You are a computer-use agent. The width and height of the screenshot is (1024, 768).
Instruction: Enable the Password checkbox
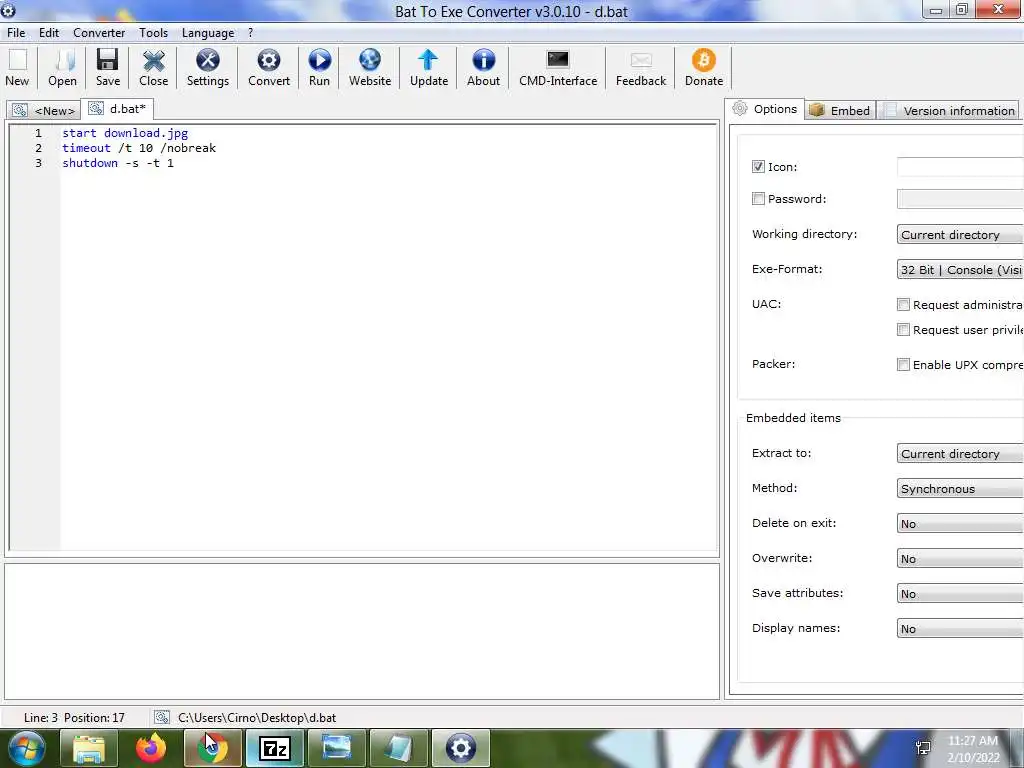pos(758,199)
